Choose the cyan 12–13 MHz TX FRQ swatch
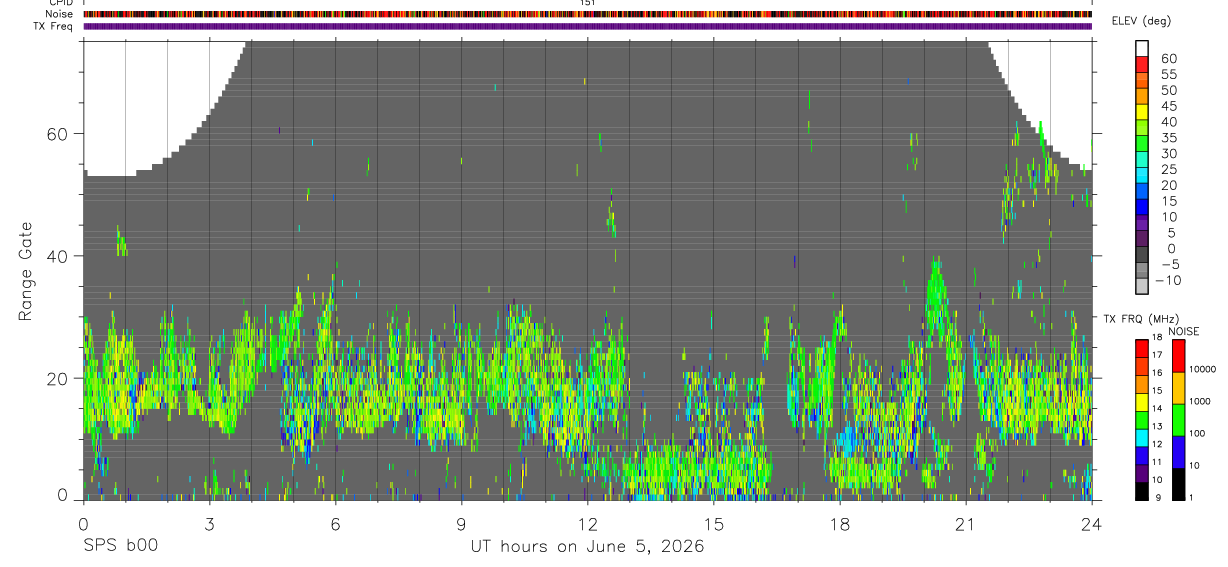 pos(1142,437)
